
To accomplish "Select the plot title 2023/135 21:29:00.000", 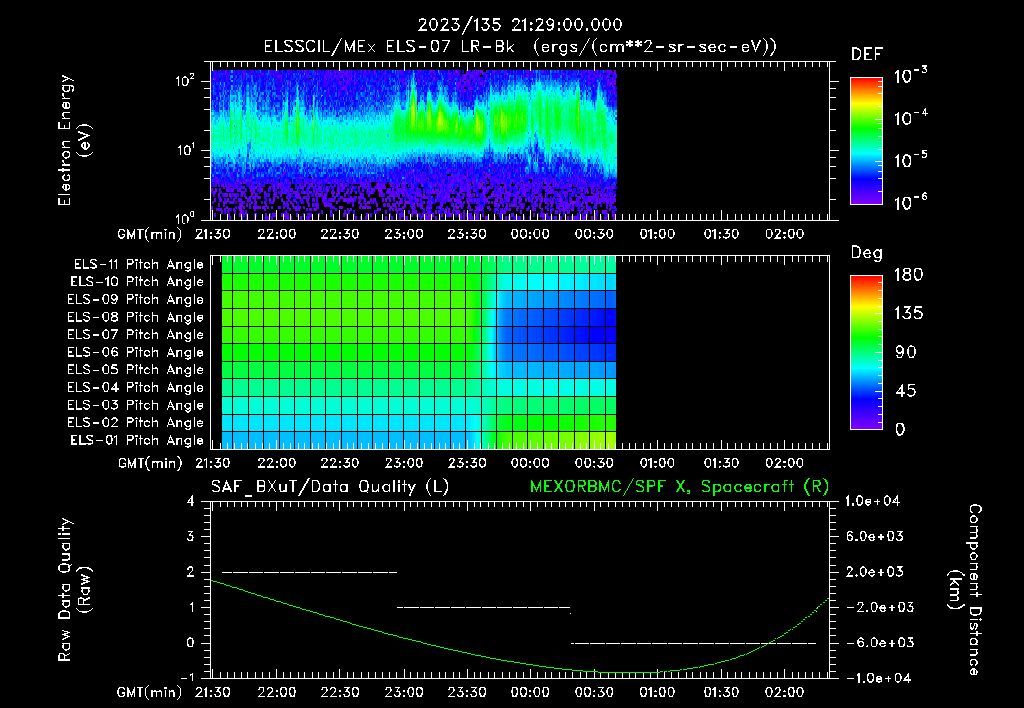I will (520, 25).
